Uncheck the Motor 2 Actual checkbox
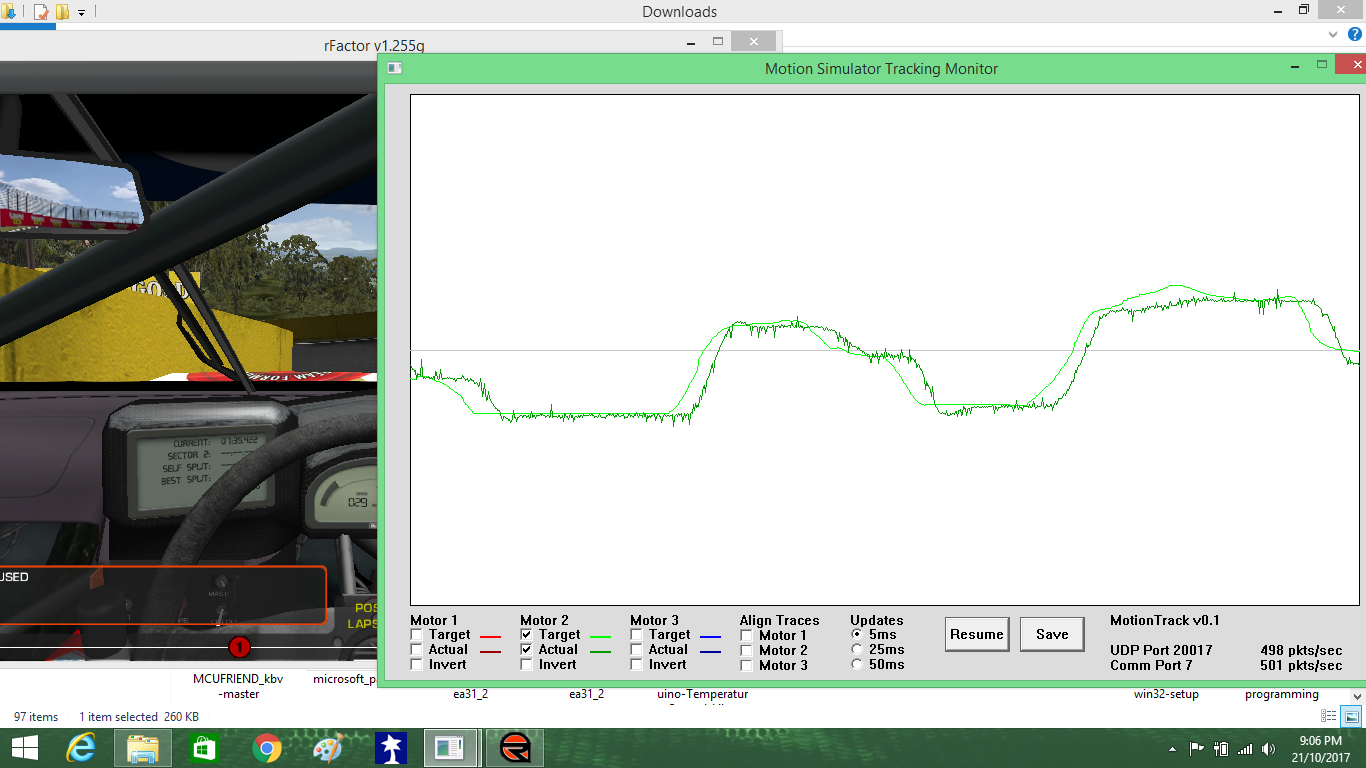 [527, 650]
